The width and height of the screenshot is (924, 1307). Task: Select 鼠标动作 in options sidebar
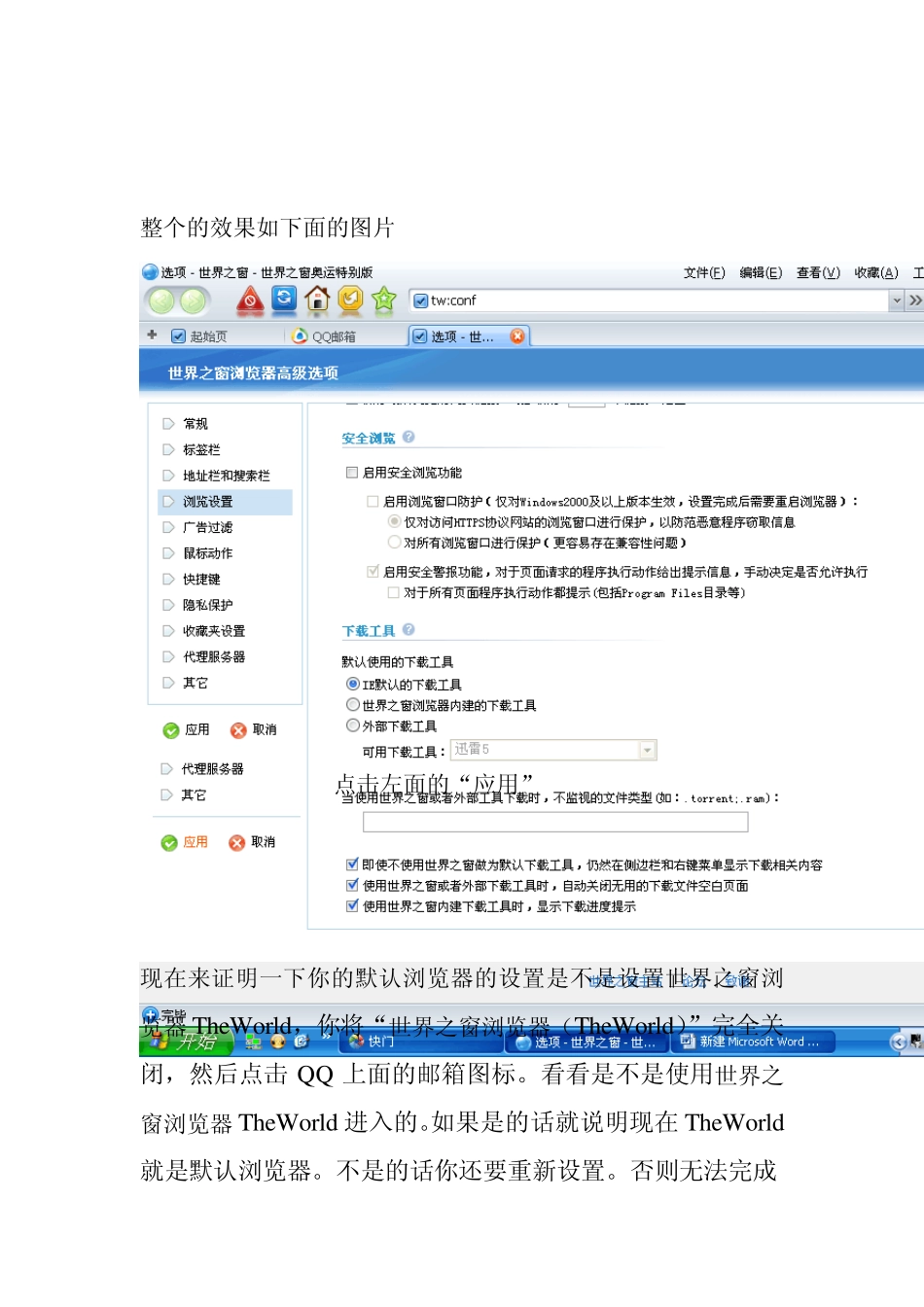click(x=208, y=553)
